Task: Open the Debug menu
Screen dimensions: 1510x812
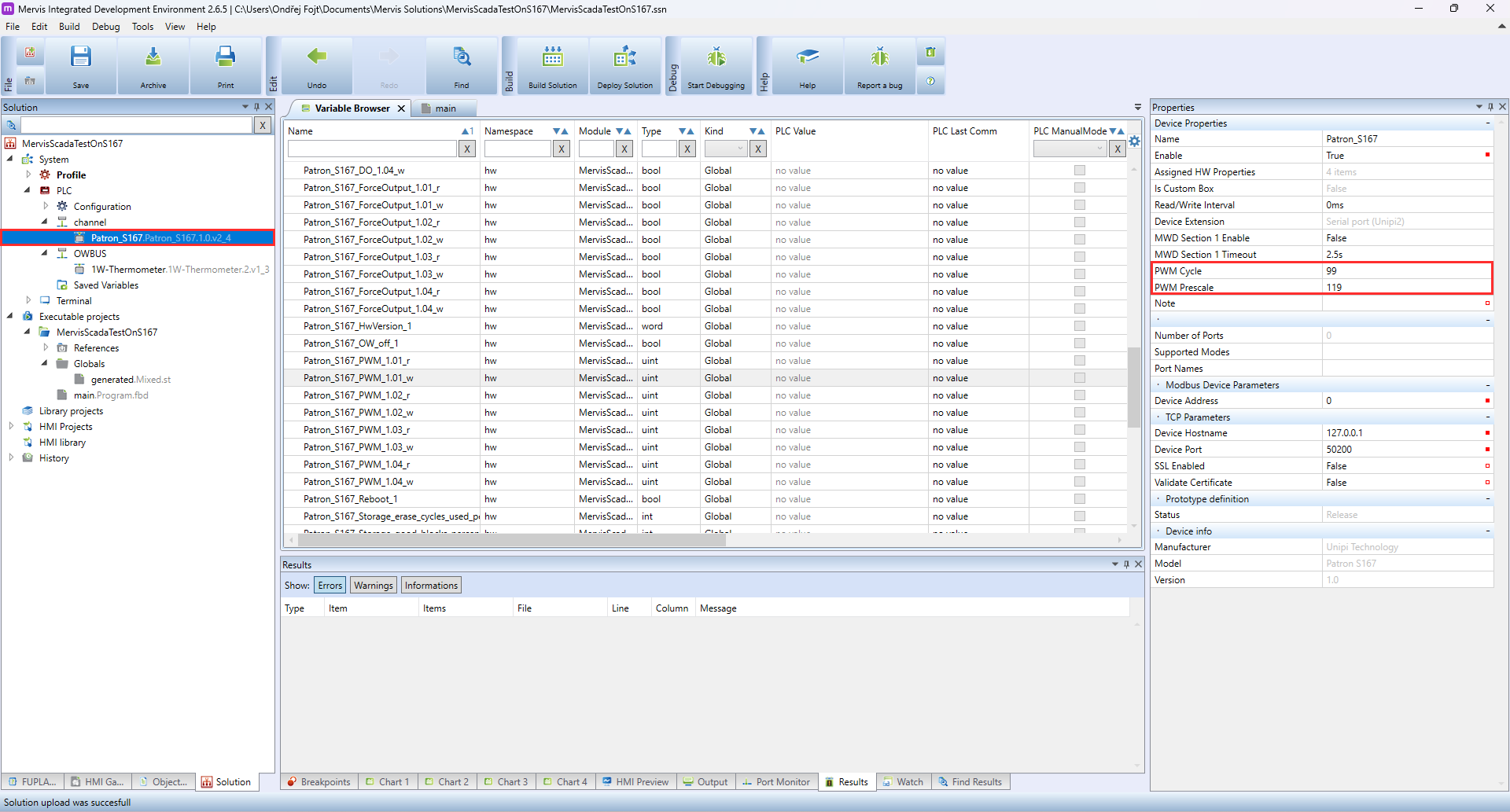Action: 105,27
